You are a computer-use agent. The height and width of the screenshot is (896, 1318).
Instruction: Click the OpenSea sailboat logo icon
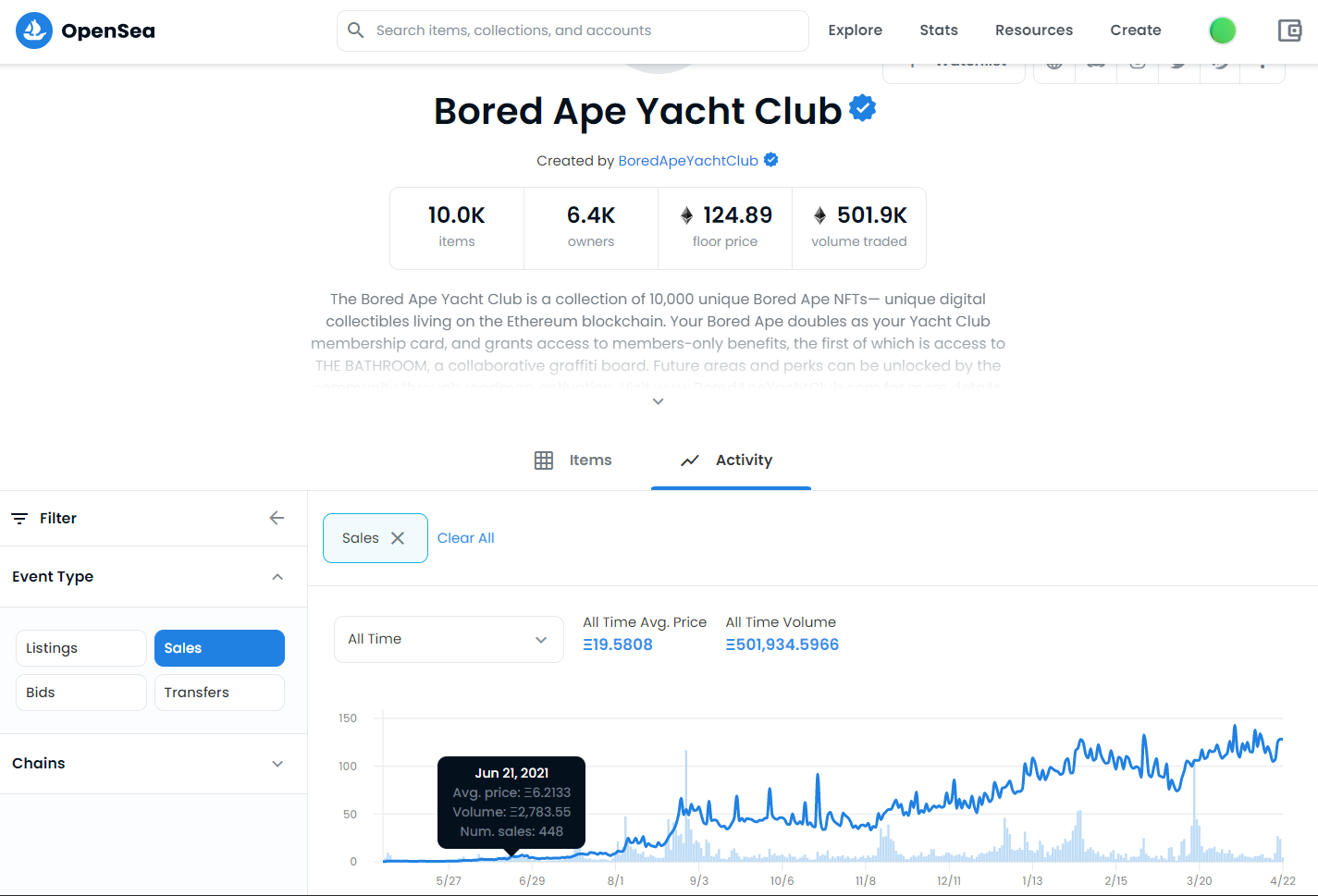pos(34,31)
